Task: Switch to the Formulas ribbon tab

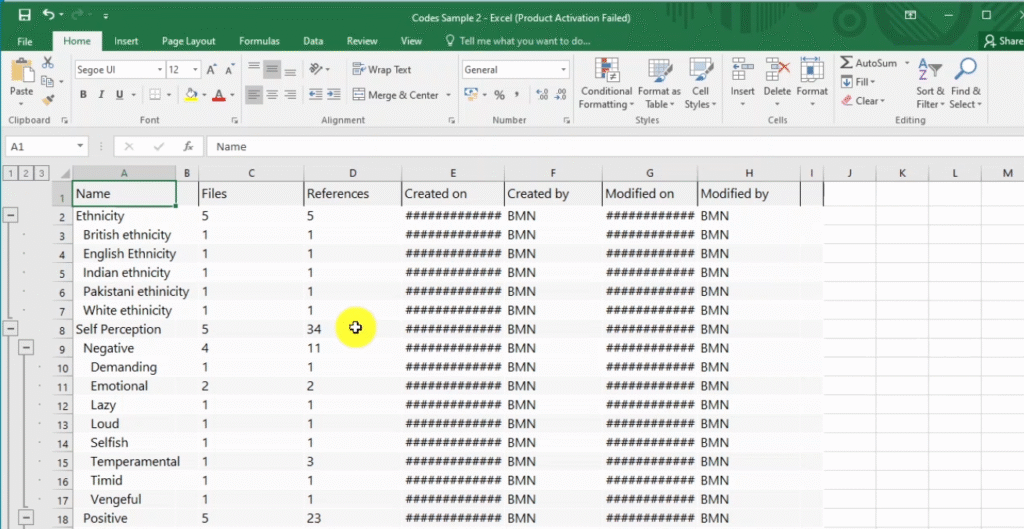Action: click(259, 41)
